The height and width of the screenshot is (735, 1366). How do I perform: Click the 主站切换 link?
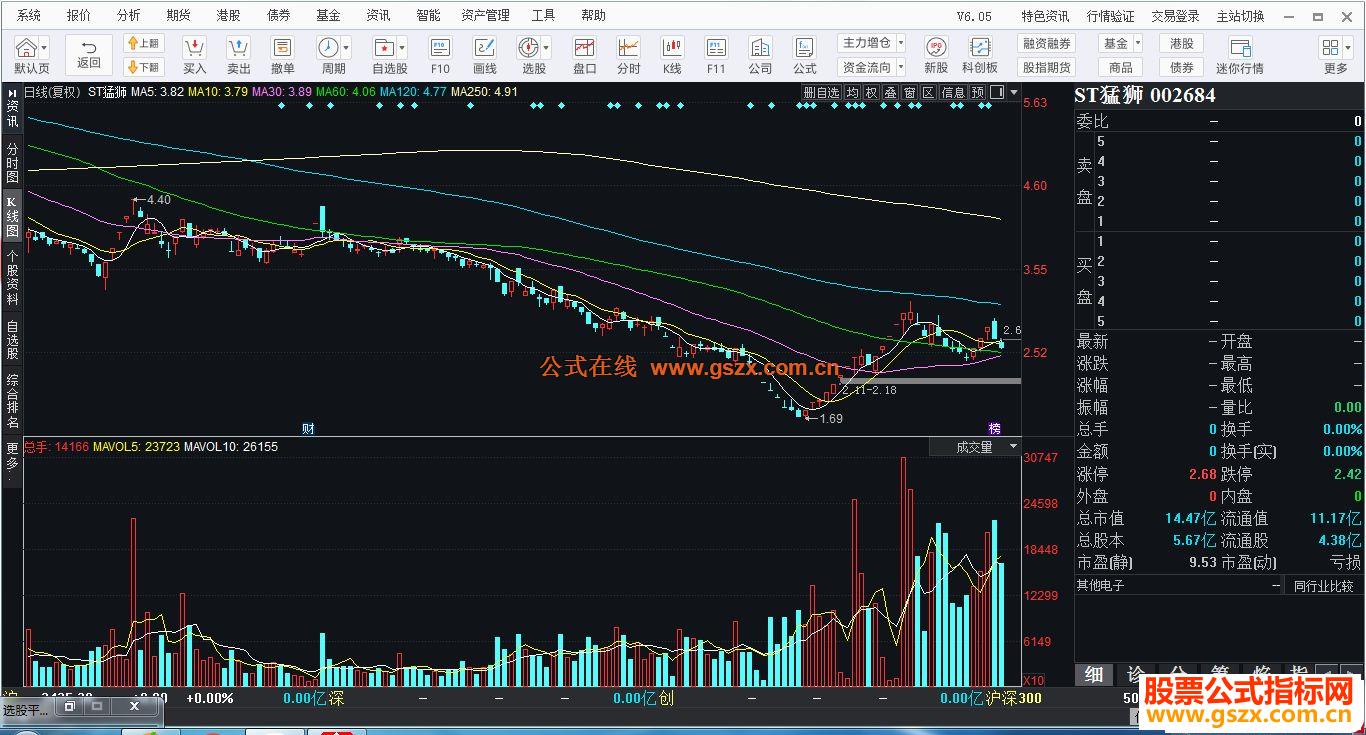click(1240, 16)
